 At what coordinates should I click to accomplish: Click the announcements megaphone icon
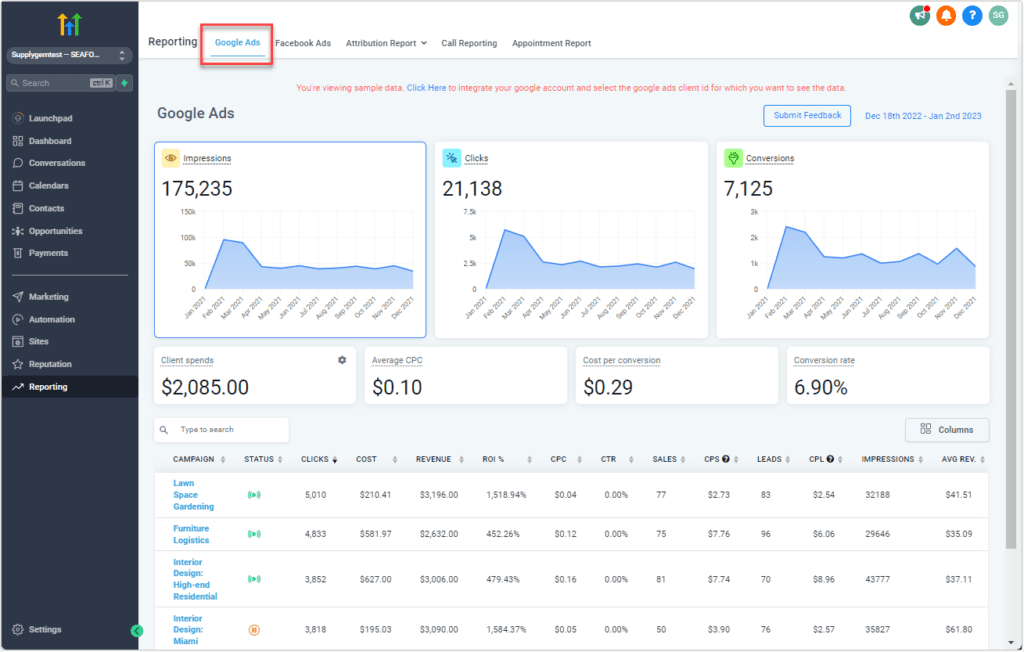pyautogui.click(x=919, y=16)
